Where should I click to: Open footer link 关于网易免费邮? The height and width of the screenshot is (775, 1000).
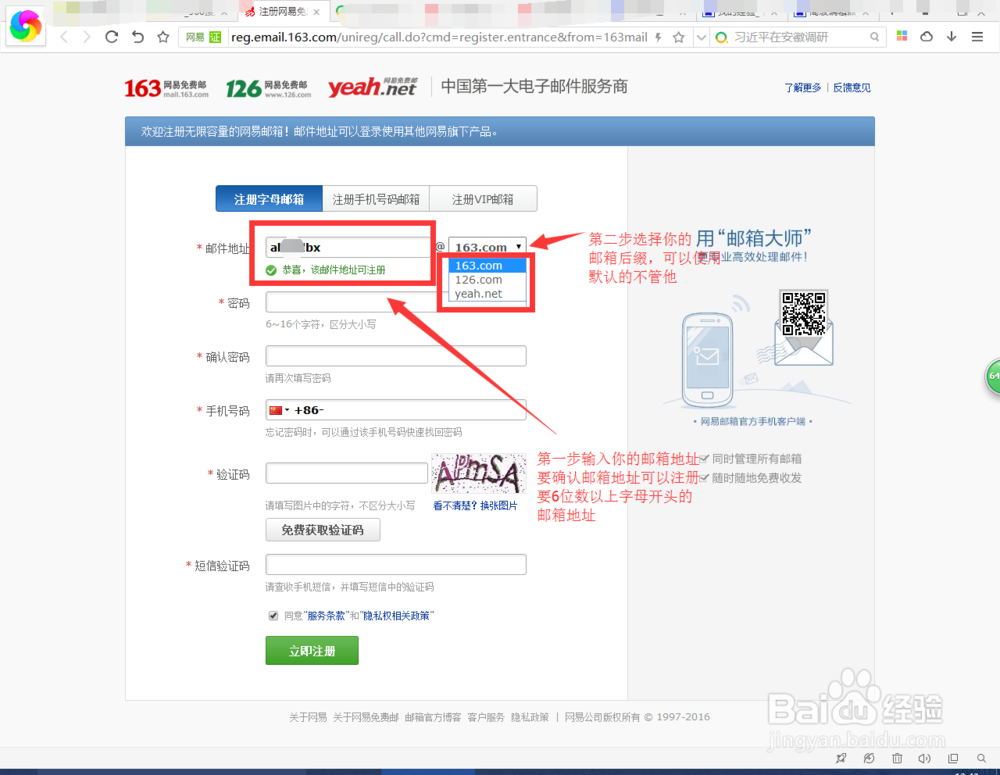tap(366, 717)
